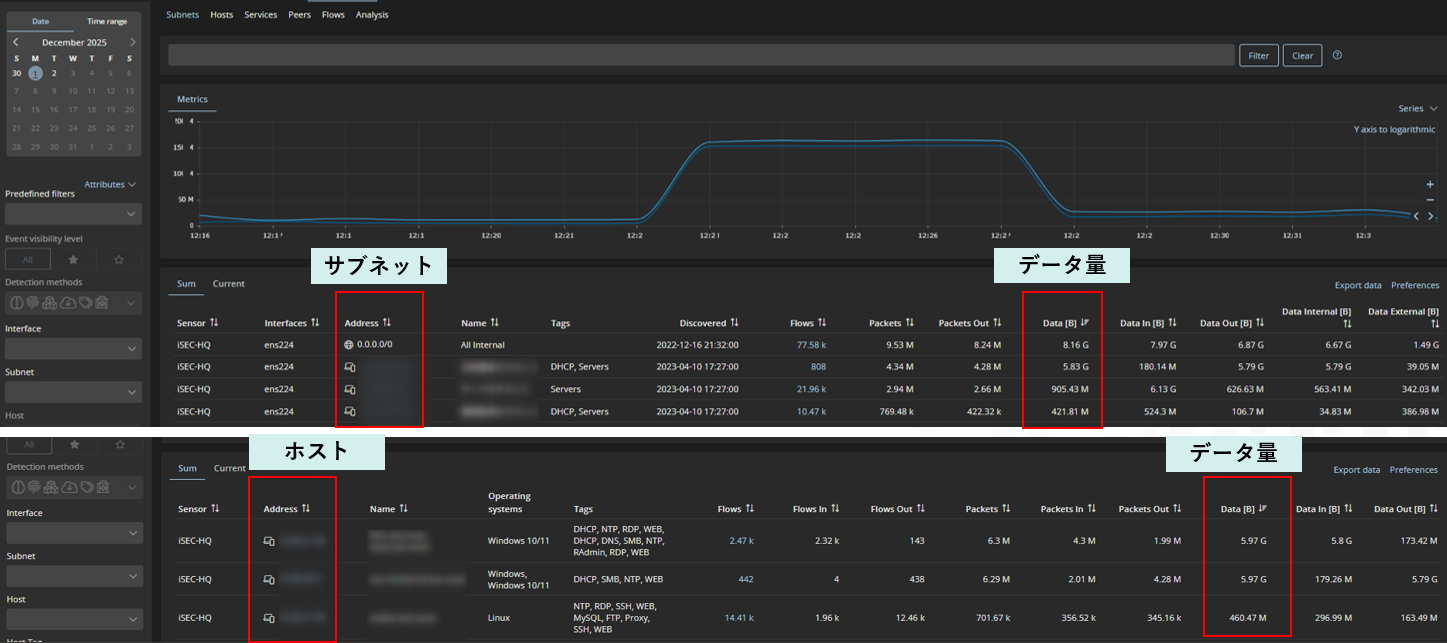Image resolution: width=1447 pixels, height=643 pixels.
Task: Click the Filter button
Action: pyautogui.click(x=1258, y=56)
